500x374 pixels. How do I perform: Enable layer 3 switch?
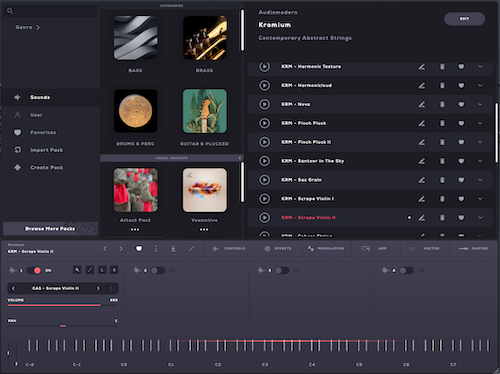tap(282, 270)
